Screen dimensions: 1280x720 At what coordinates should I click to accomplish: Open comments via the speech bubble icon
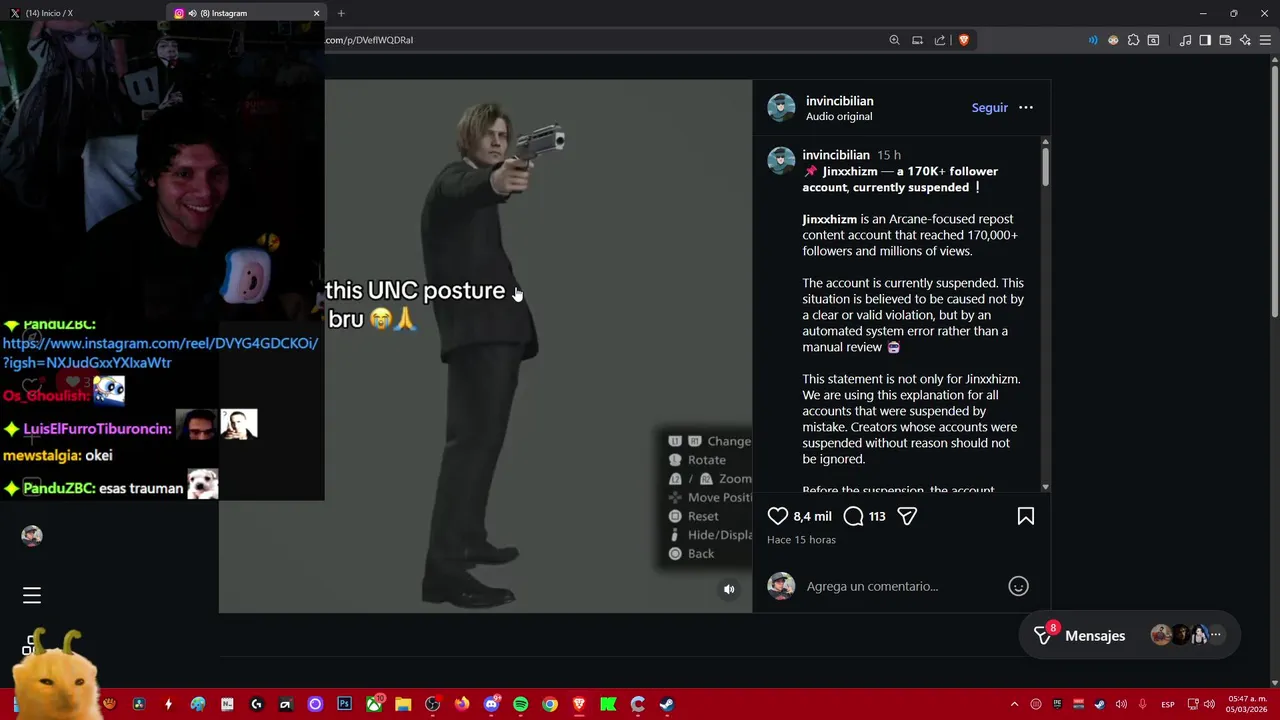coord(853,516)
